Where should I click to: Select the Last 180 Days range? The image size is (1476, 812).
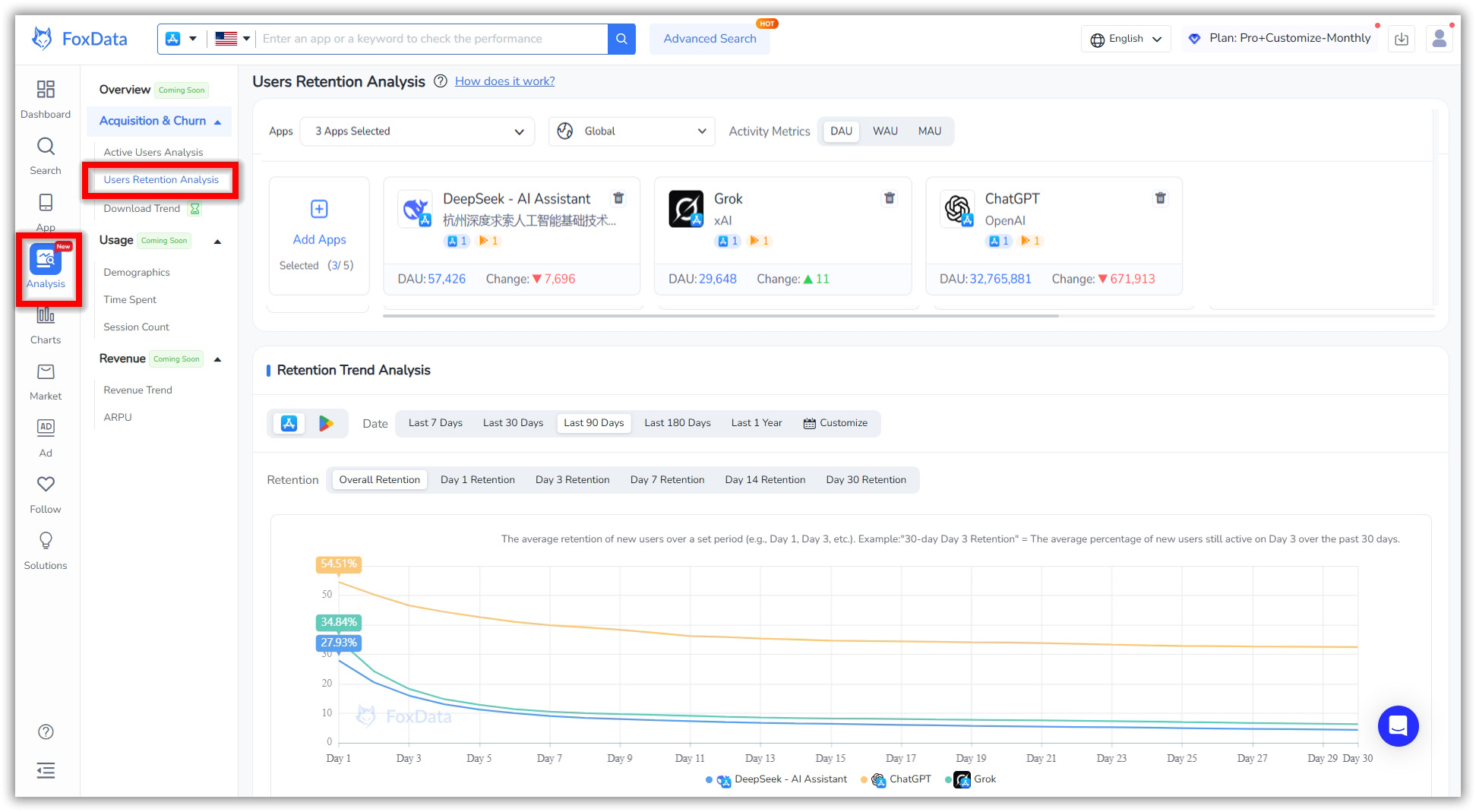point(678,423)
